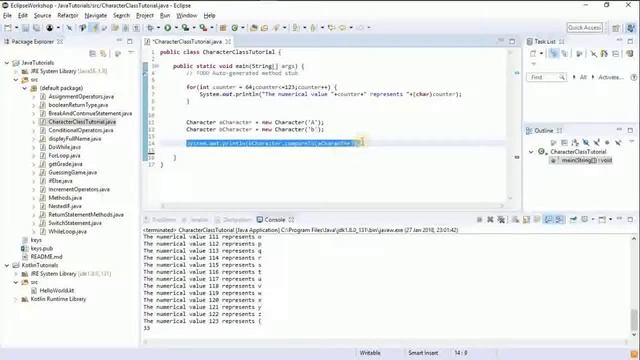Image resolution: width=640 pixels, height=360 pixels.
Task: Open the Window menu
Action: pos(187,16)
